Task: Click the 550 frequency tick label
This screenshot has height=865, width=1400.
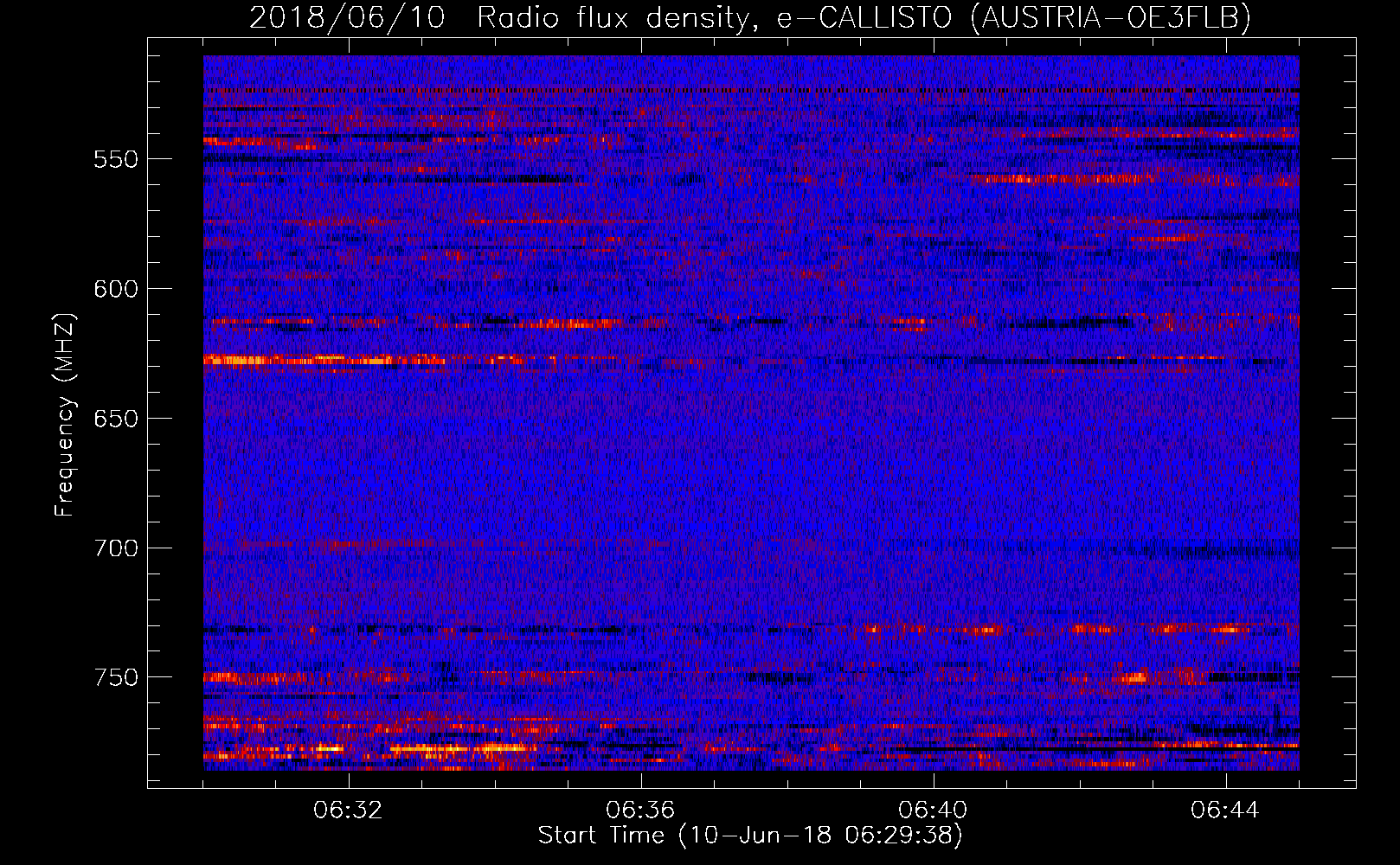Action: 116,159
